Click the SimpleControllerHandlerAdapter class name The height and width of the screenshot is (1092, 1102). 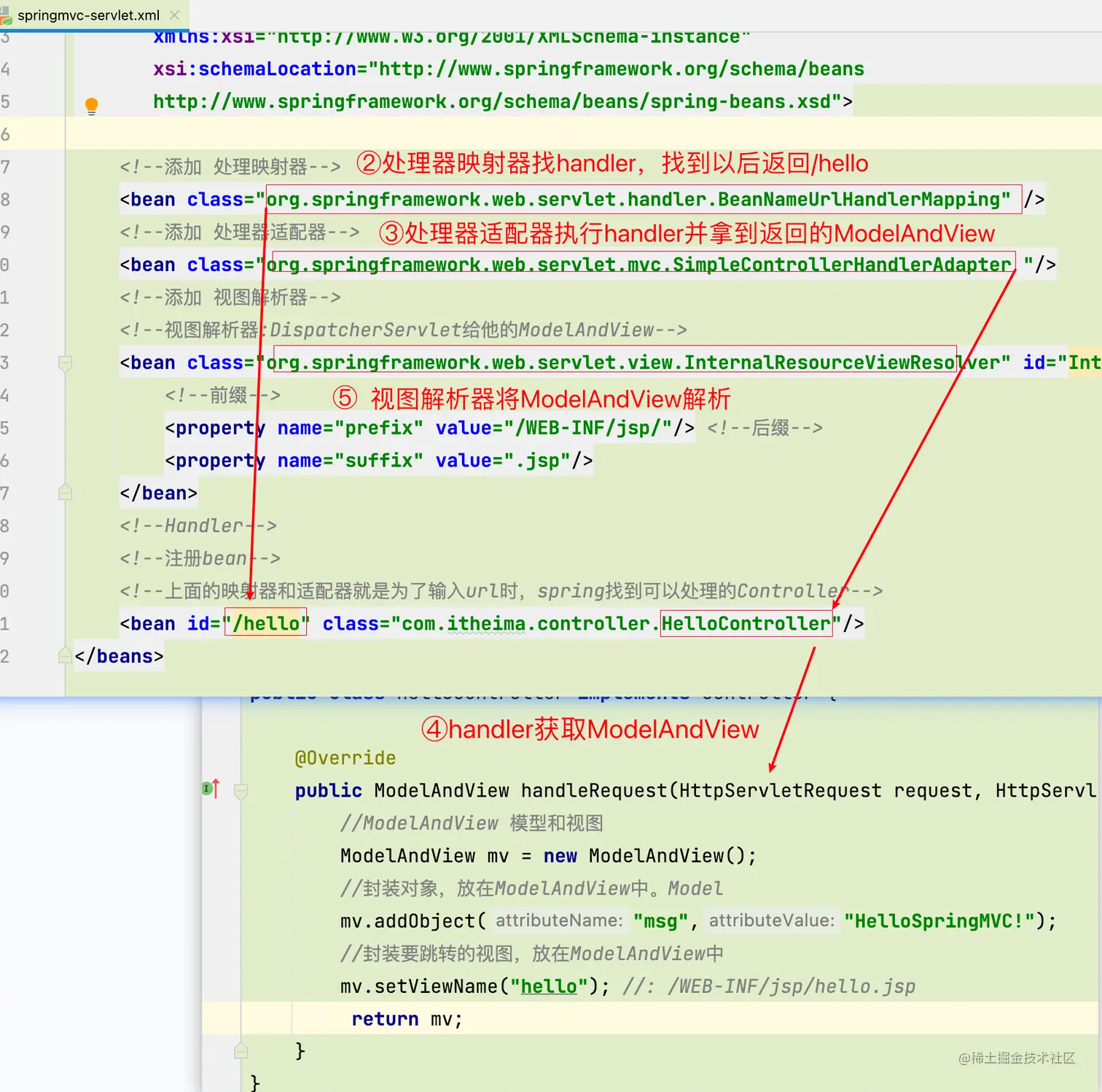pos(842,265)
